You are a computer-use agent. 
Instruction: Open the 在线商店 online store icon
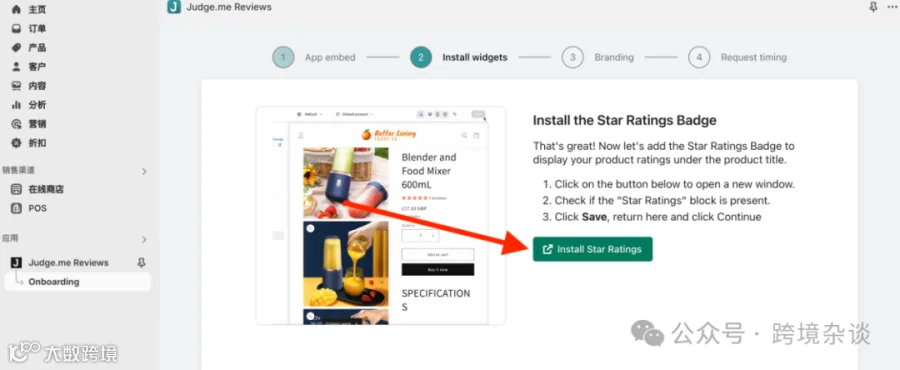(17, 189)
